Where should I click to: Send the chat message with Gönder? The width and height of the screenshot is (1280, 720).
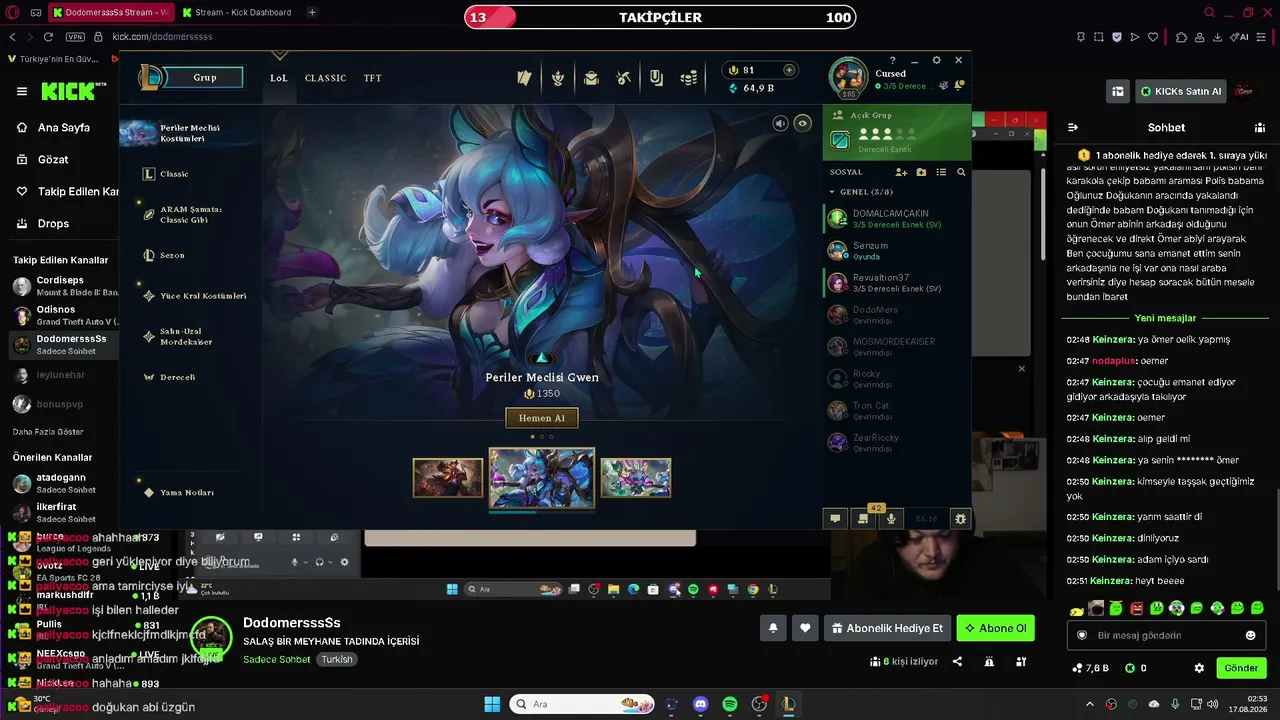tap(1241, 668)
